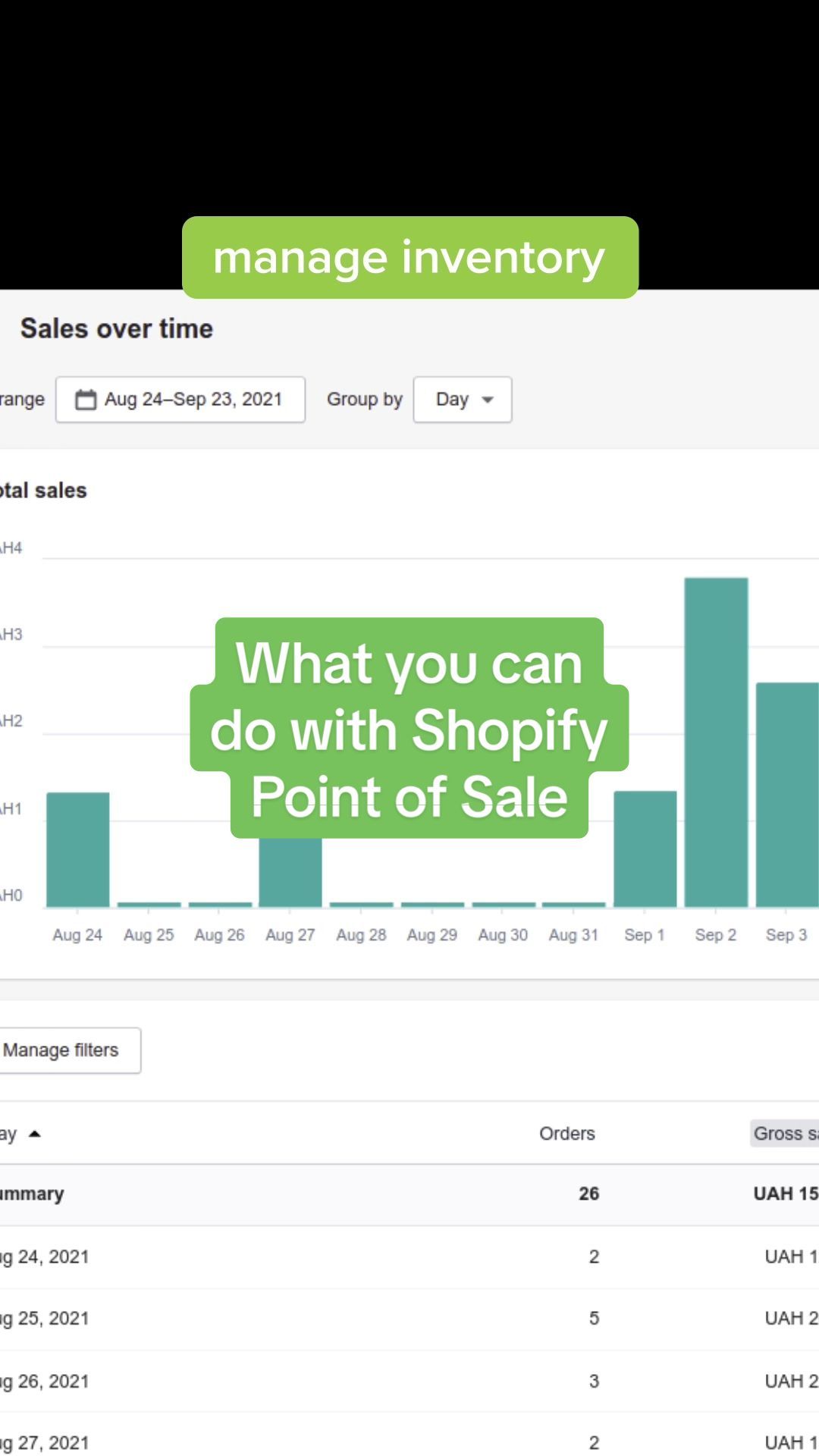Click summary orders total 26
Screen dimensions: 819x1456
589,1194
